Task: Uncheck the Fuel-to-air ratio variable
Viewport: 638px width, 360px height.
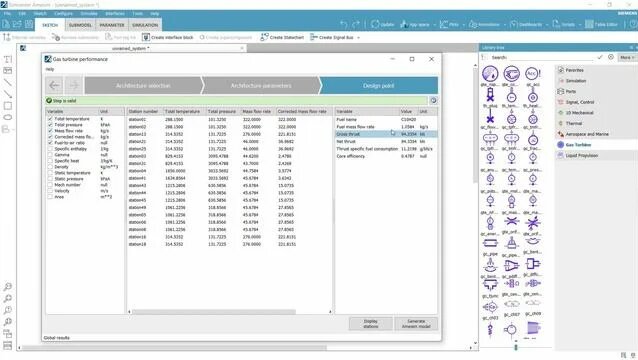Action: [x=50, y=143]
